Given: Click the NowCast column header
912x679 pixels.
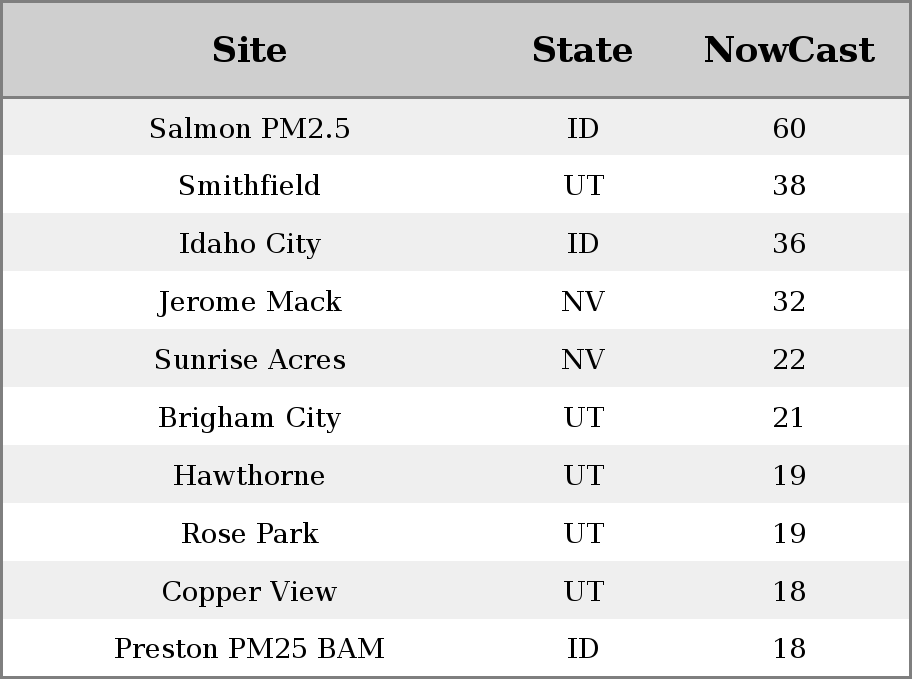Looking at the screenshot, I should [789, 50].
